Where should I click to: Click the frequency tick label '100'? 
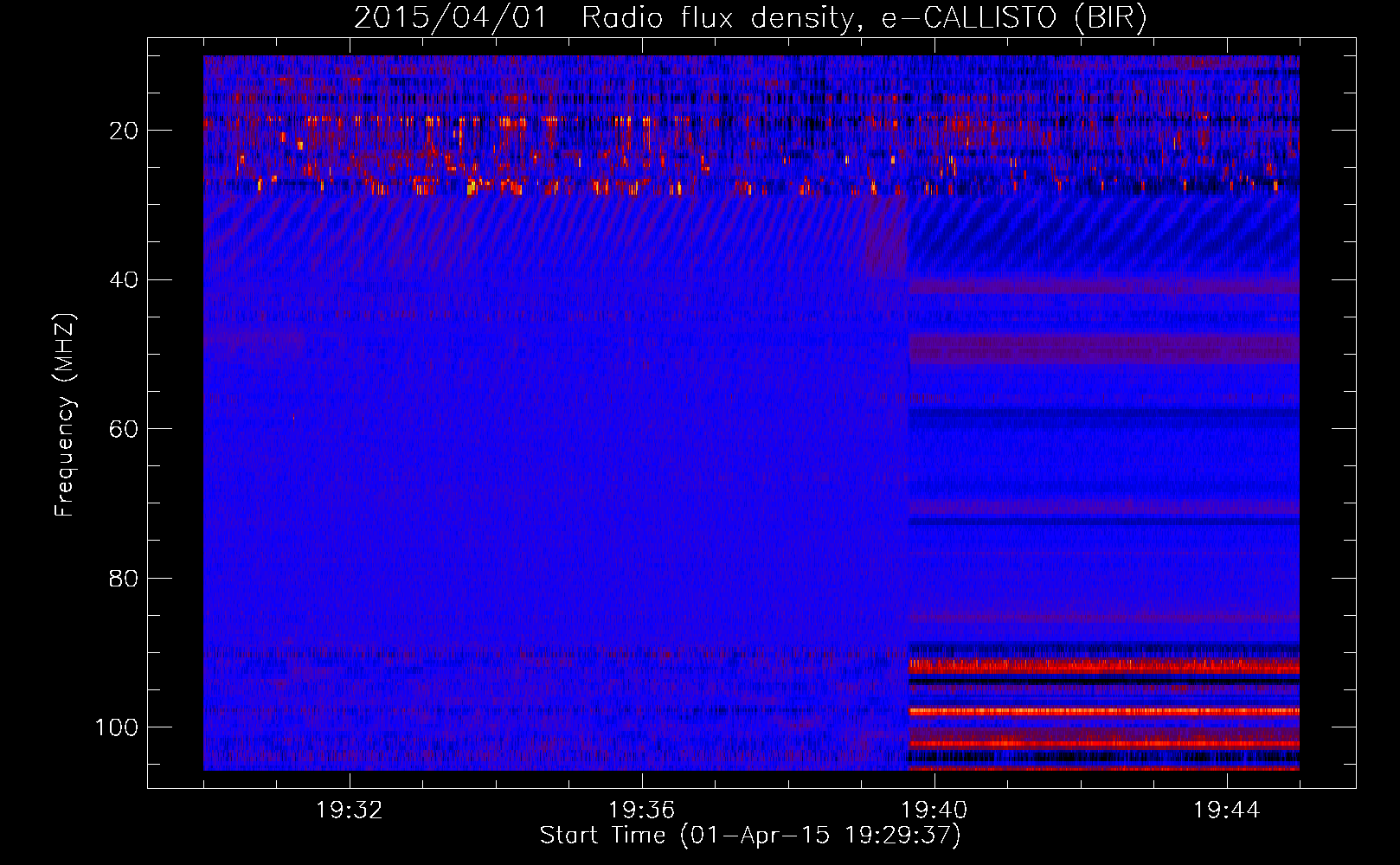[117, 727]
